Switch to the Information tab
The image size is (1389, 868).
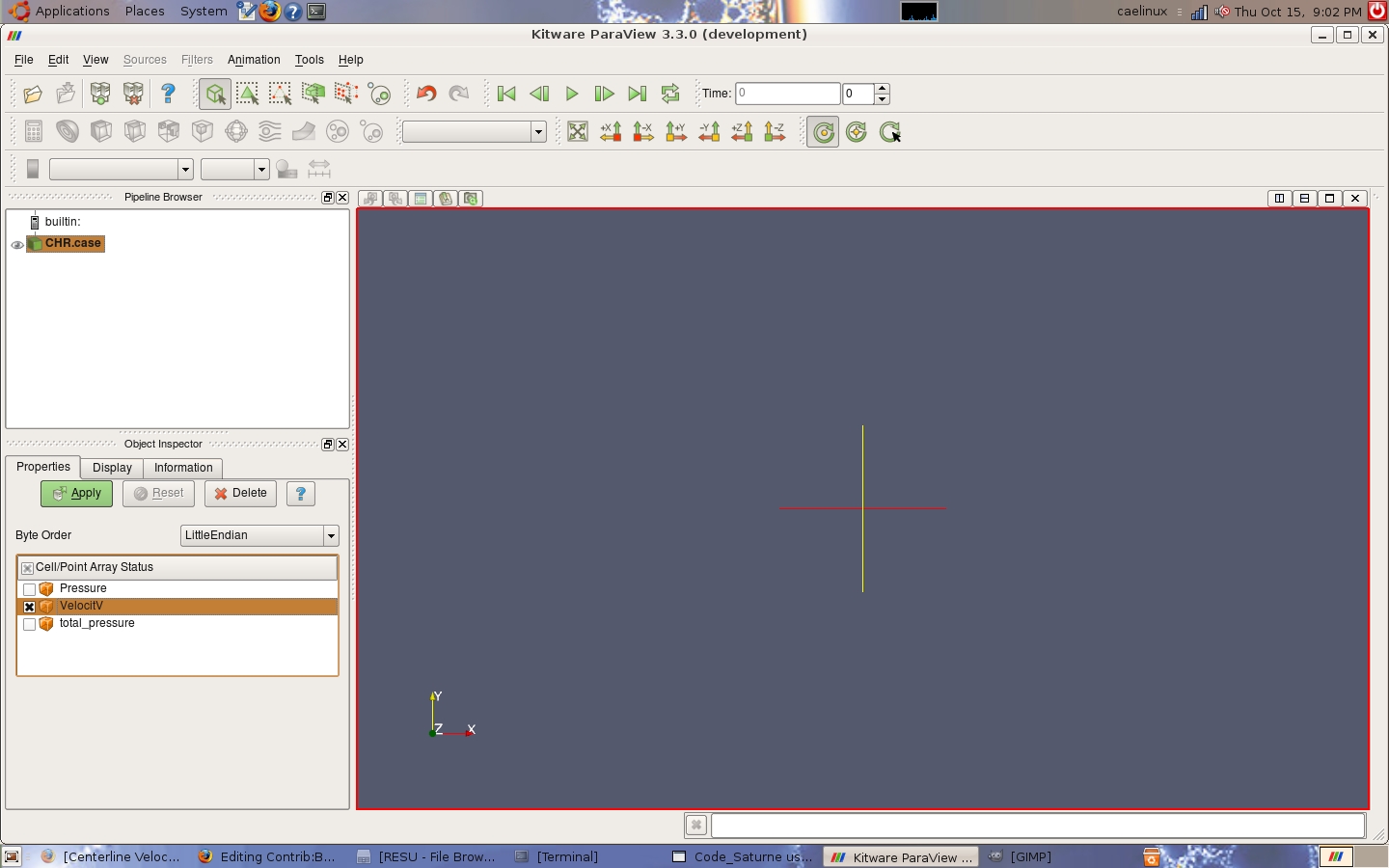pos(183,468)
